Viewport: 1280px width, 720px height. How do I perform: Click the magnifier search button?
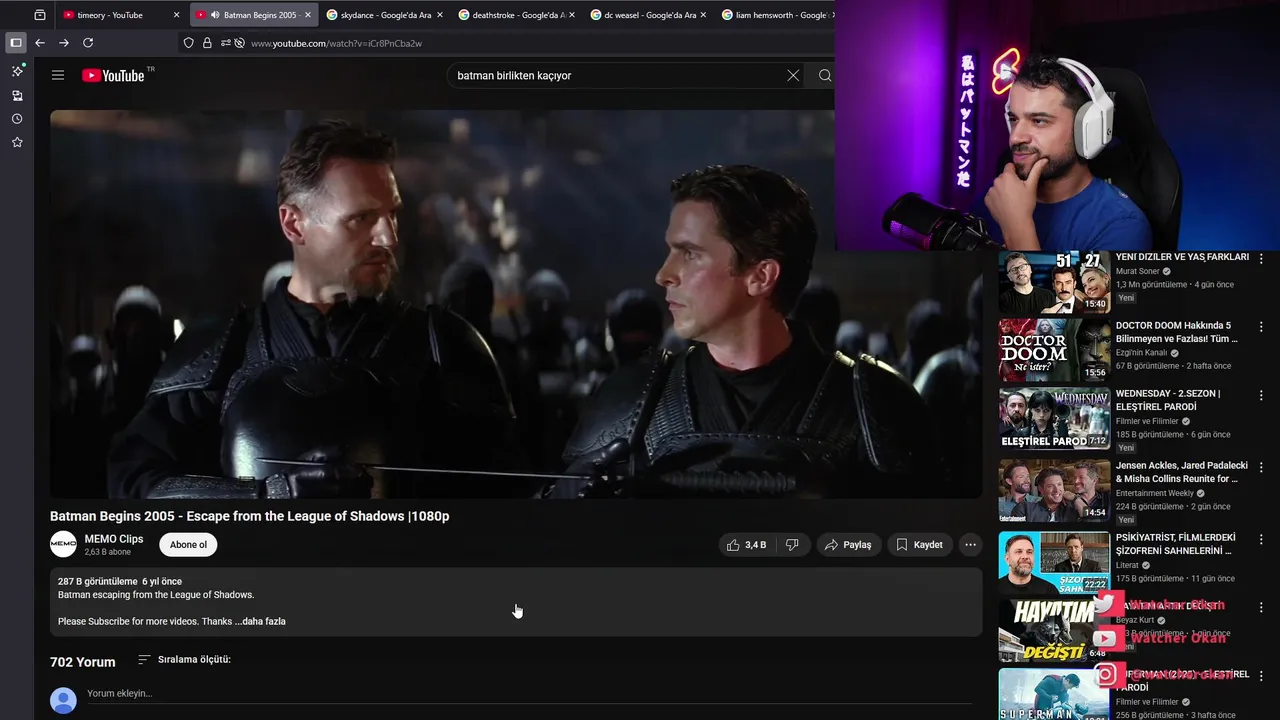(825, 75)
